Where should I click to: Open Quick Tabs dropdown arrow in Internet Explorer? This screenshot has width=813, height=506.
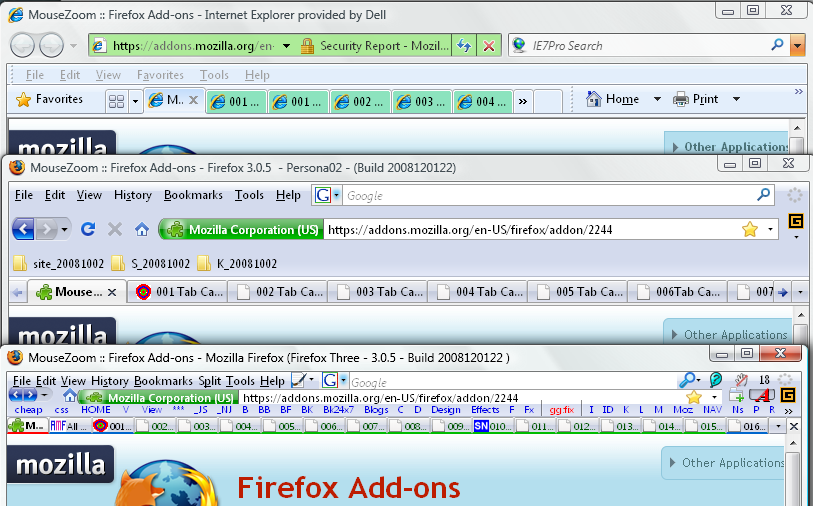(x=135, y=101)
